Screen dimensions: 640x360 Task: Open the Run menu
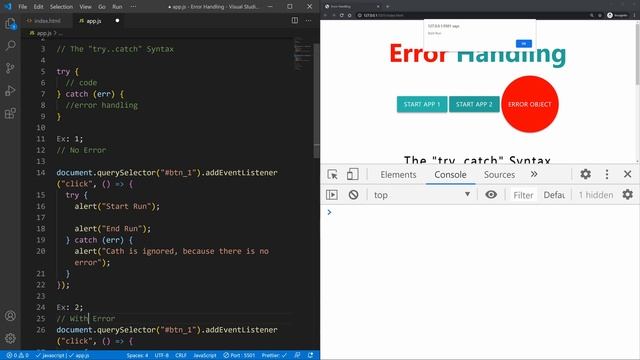coord(117,7)
